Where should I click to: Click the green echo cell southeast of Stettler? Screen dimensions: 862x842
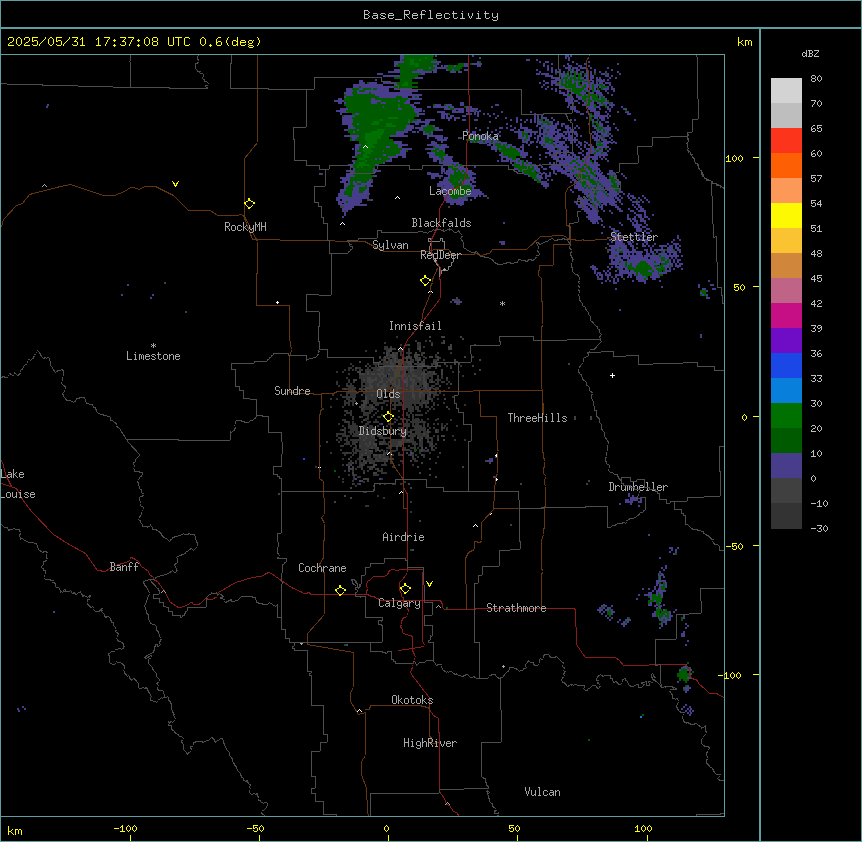[x=643, y=268]
